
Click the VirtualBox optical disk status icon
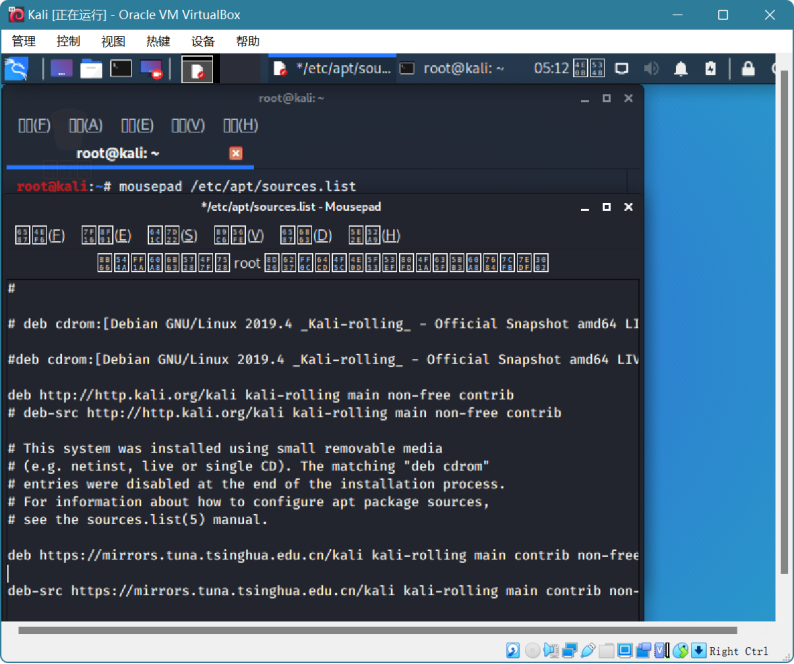coord(532,650)
